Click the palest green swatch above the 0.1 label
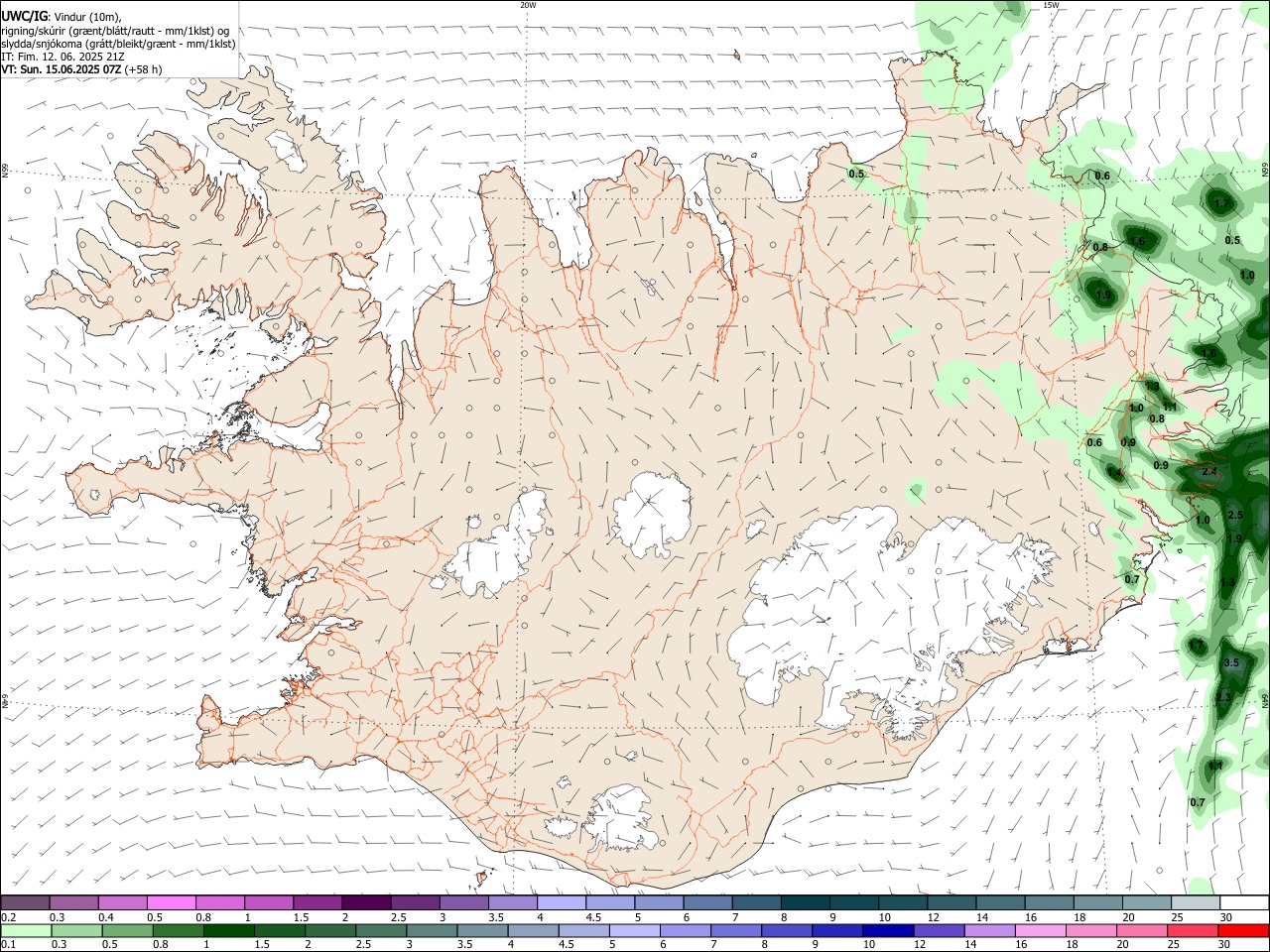Screen dimensions: 1270x952 [x=25, y=930]
